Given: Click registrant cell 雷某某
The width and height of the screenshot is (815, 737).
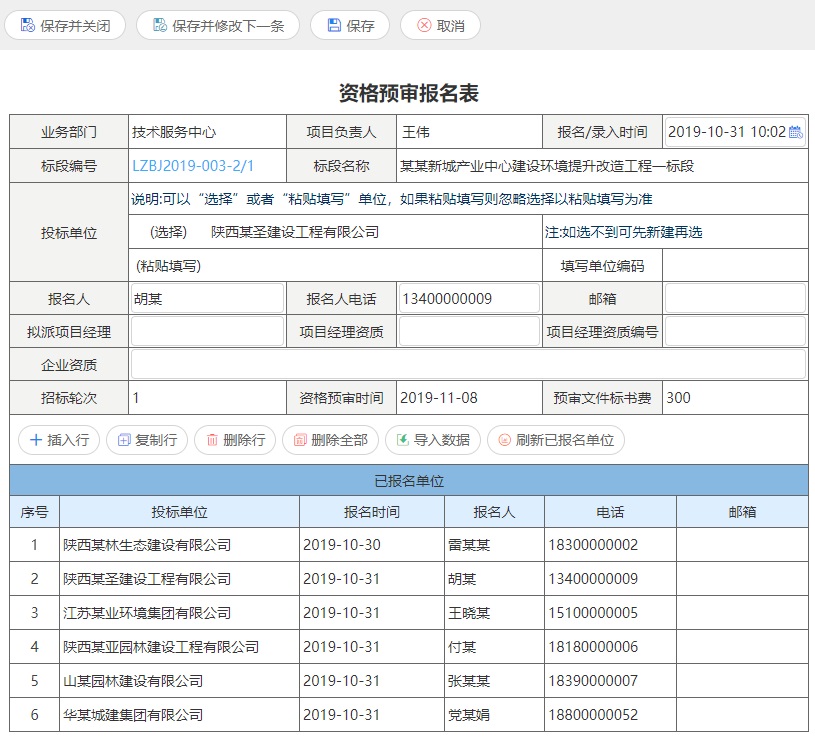Looking at the screenshot, I should tap(494, 545).
